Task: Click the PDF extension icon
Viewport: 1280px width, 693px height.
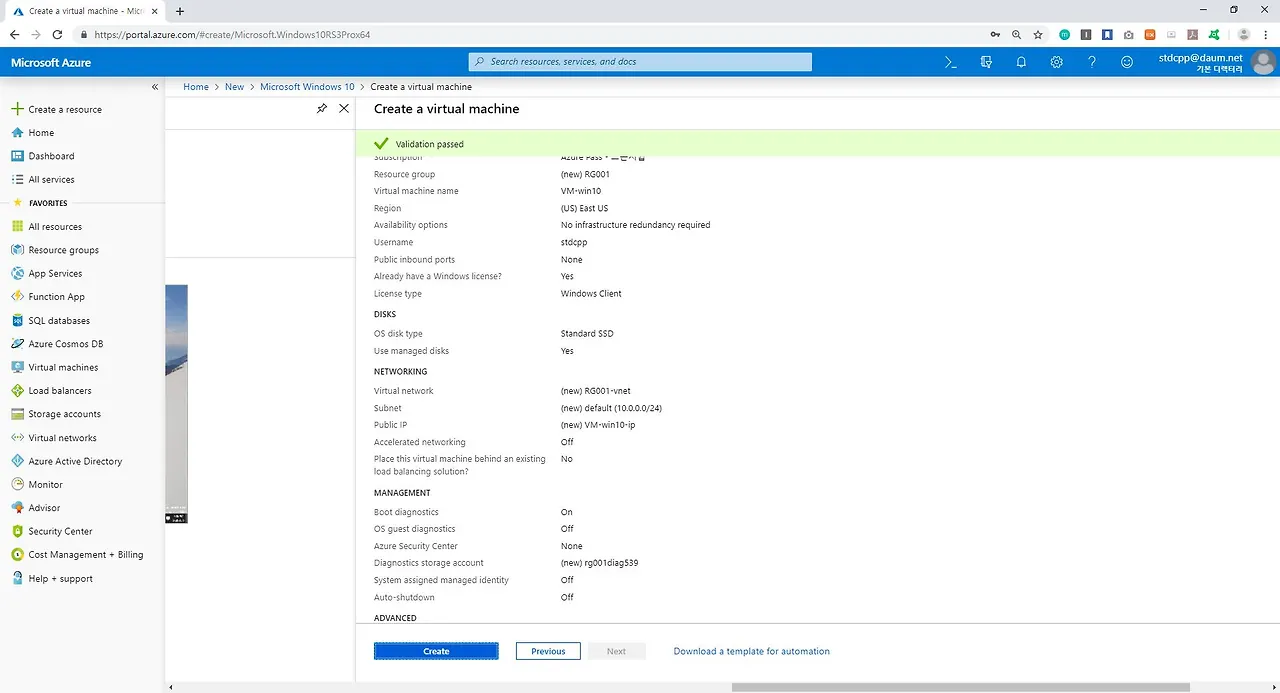Action: tap(1192, 34)
